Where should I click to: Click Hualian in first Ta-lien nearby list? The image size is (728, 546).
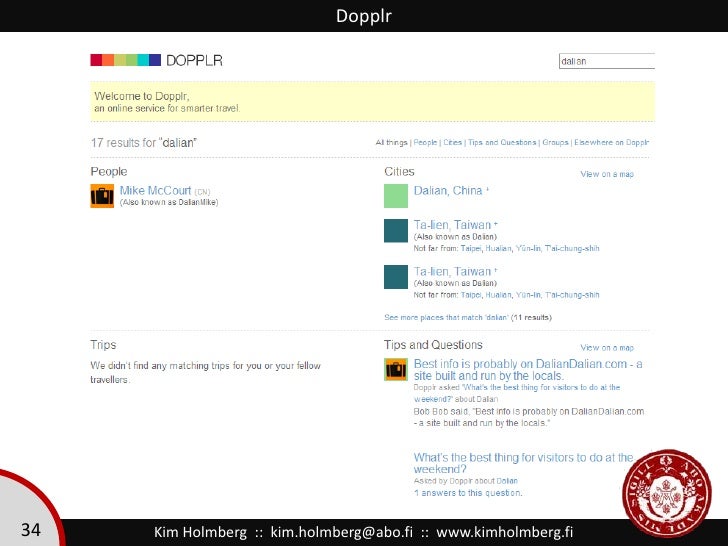click(x=498, y=248)
